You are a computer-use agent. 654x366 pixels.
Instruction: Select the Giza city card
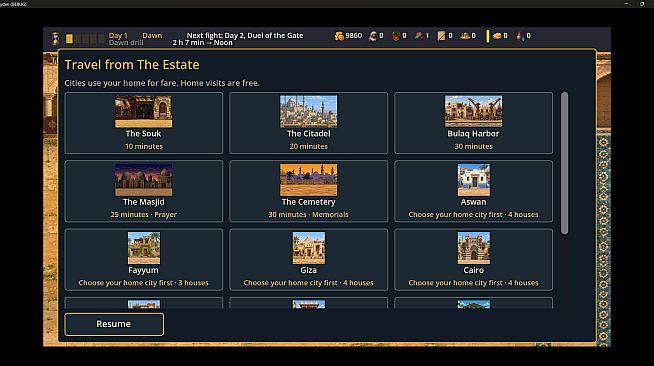point(308,259)
